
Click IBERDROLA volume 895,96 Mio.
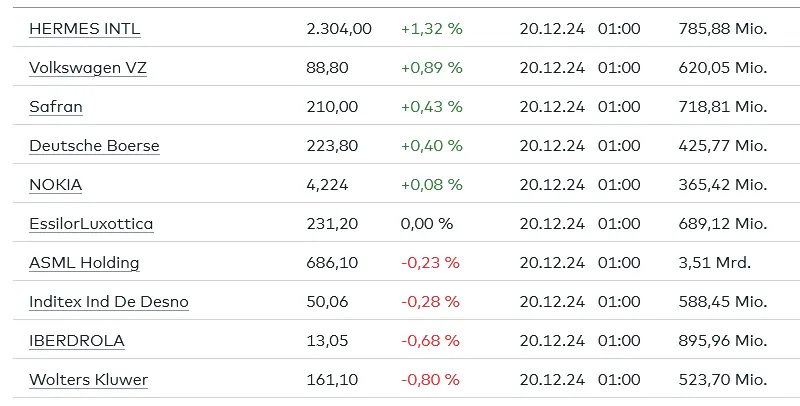pyautogui.click(x=722, y=341)
